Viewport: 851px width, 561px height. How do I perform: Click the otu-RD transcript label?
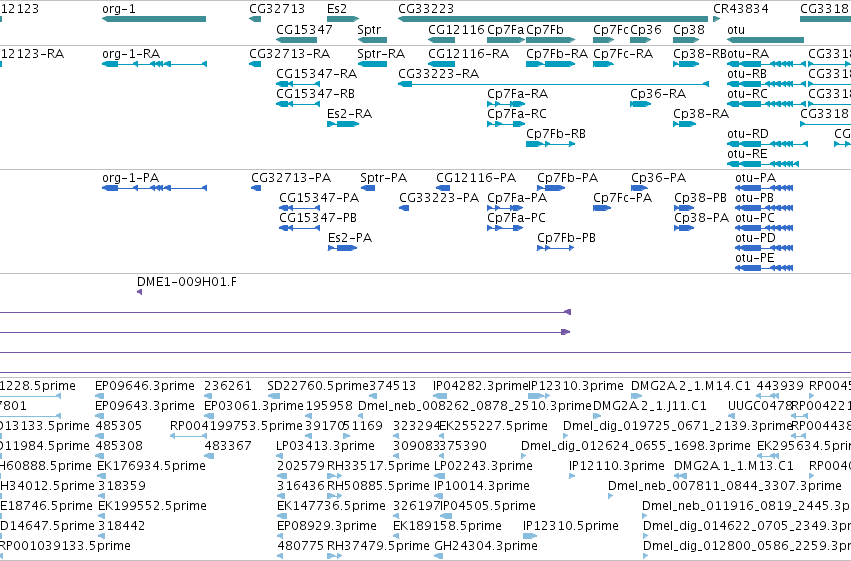(748, 134)
